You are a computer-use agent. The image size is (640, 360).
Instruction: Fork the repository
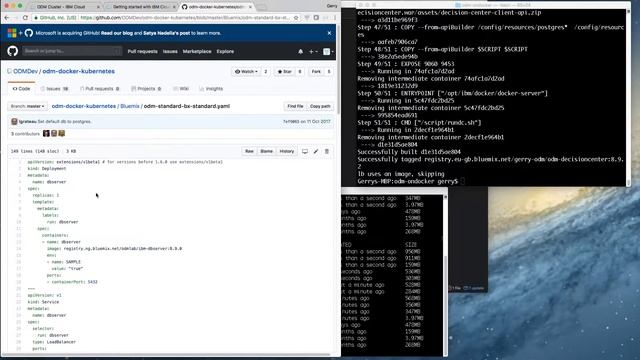coord(316,72)
